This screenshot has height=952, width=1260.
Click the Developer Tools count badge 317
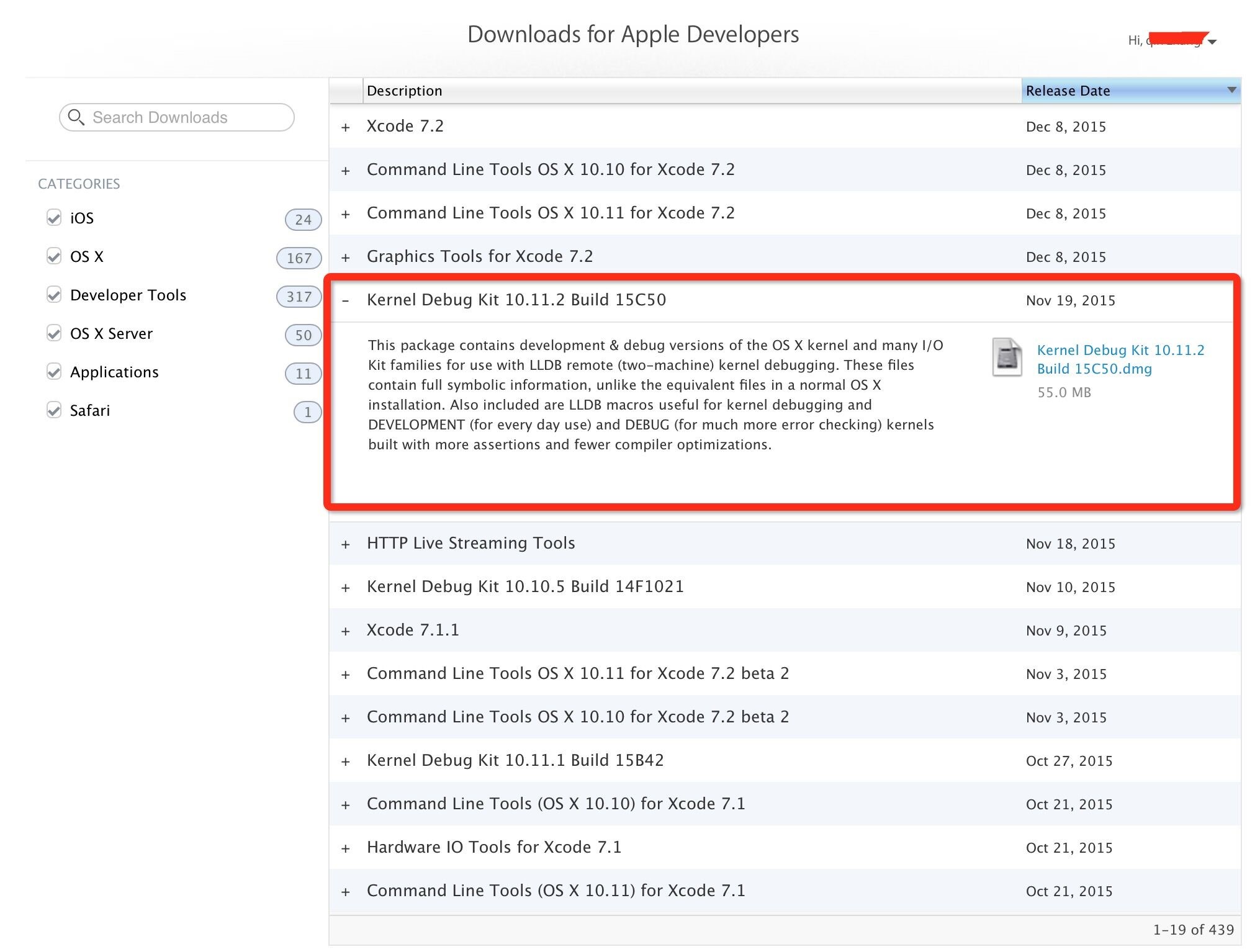[x=299, y=297]
